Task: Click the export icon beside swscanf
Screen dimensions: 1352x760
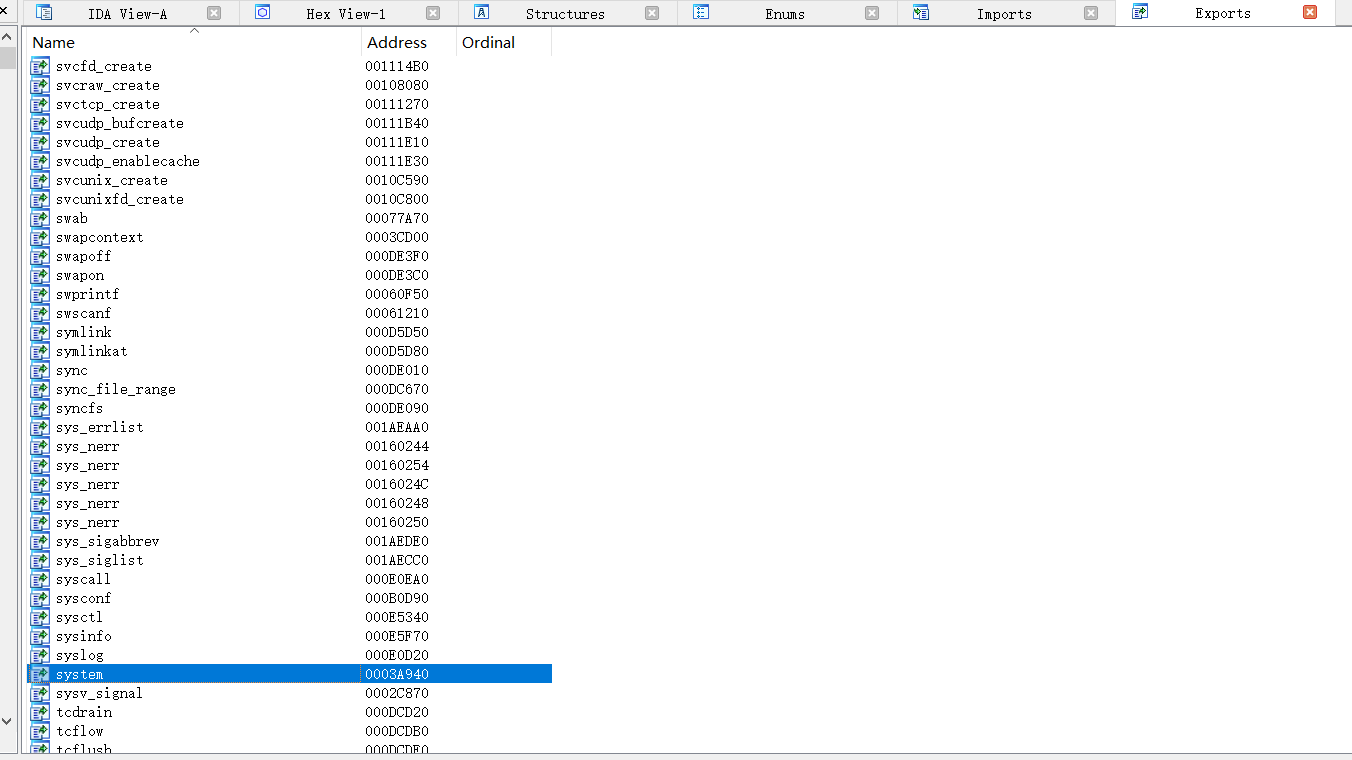Action: click(39, 313)
